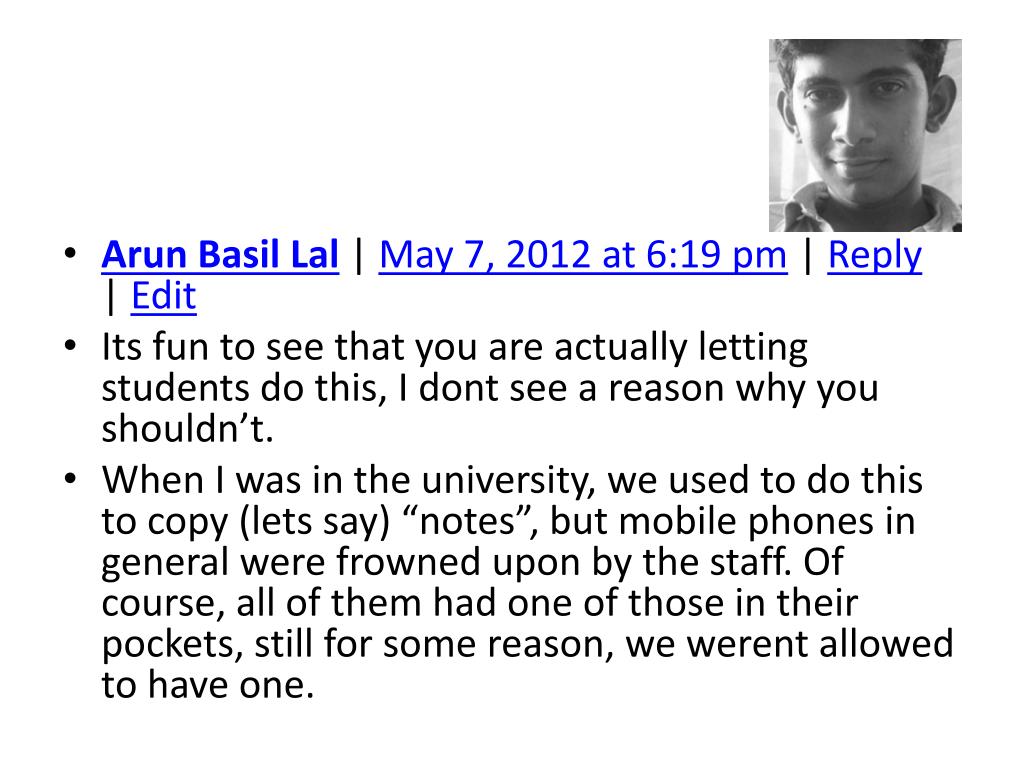Click the pipe separator before Edit
Viewport: 1024px width, 768px height.
point(111,297)
